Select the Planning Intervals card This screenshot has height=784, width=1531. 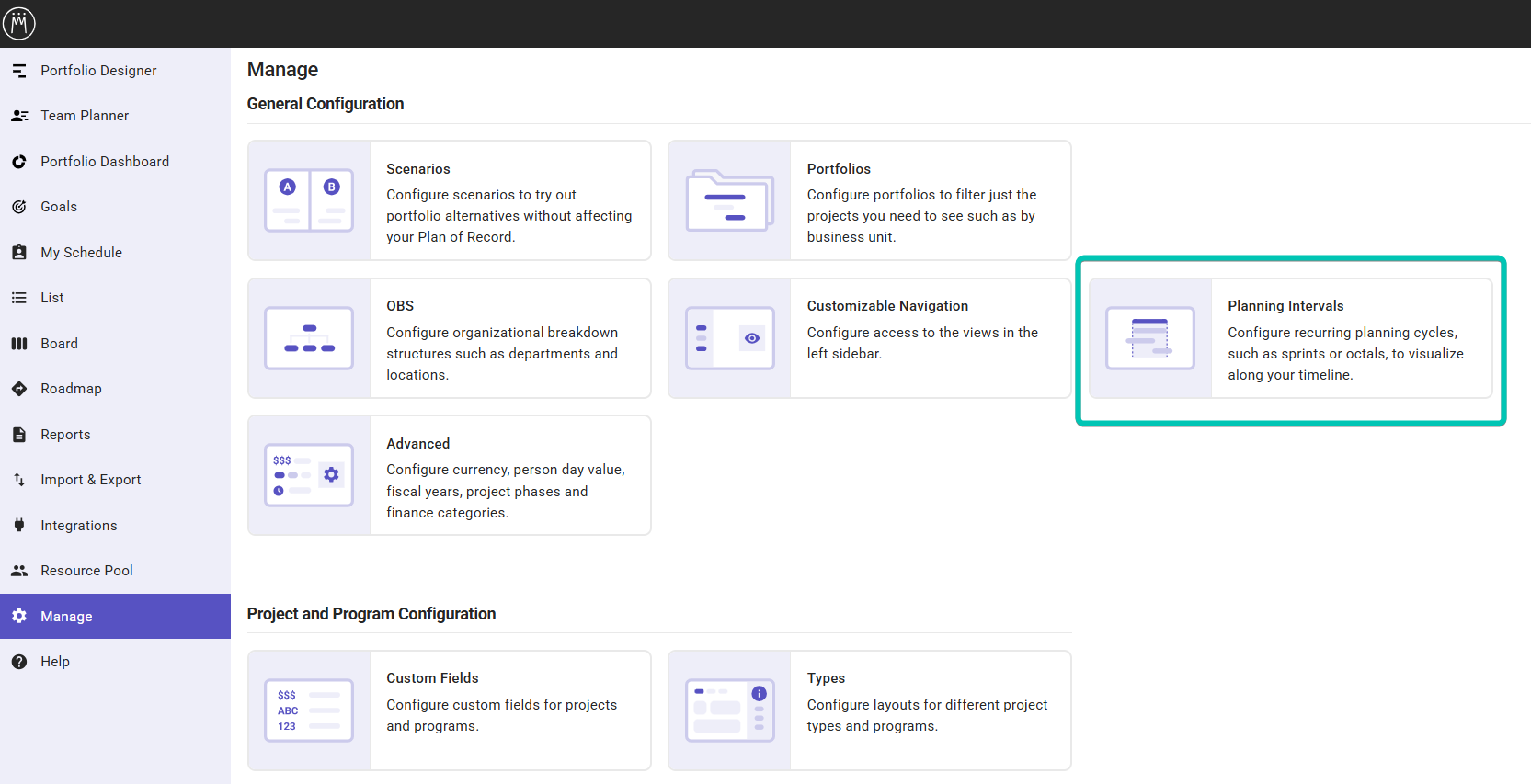[x=1290, y=338]
